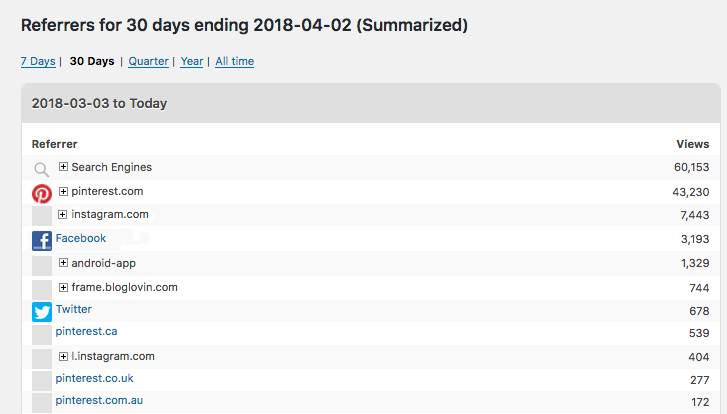Expand the l.instagram.com referrer row
Image resolution: width=727 pixels, height=414 pixels.
[x=64, y=356]
